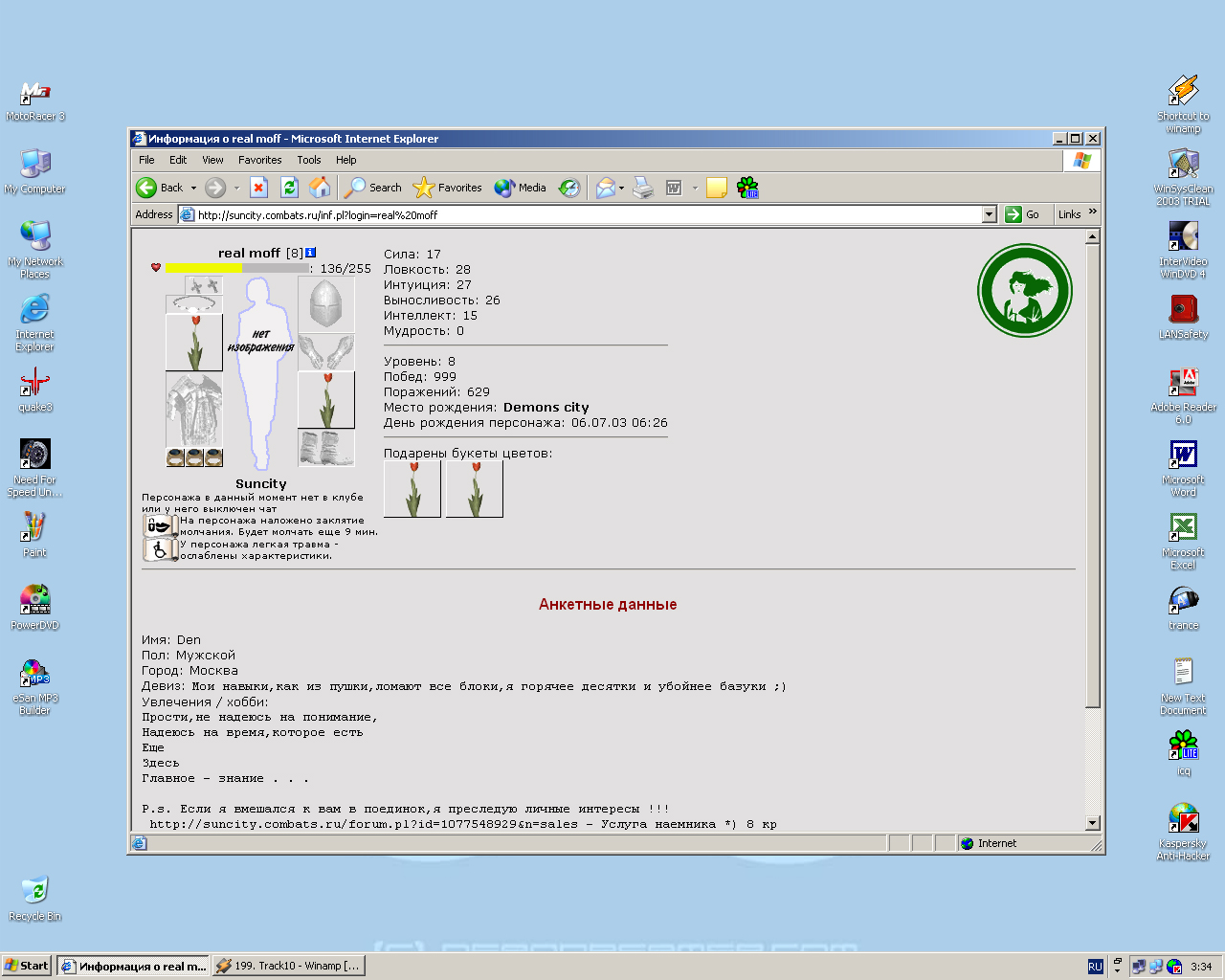
Task: Open the Search pane
Action: point(373,188)
